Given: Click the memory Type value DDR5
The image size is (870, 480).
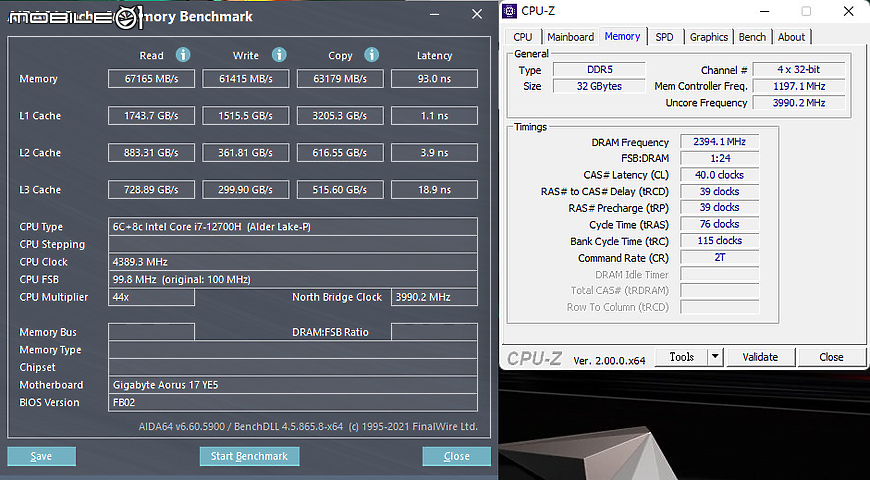Looking at the screenshot, I should (599, 70).
